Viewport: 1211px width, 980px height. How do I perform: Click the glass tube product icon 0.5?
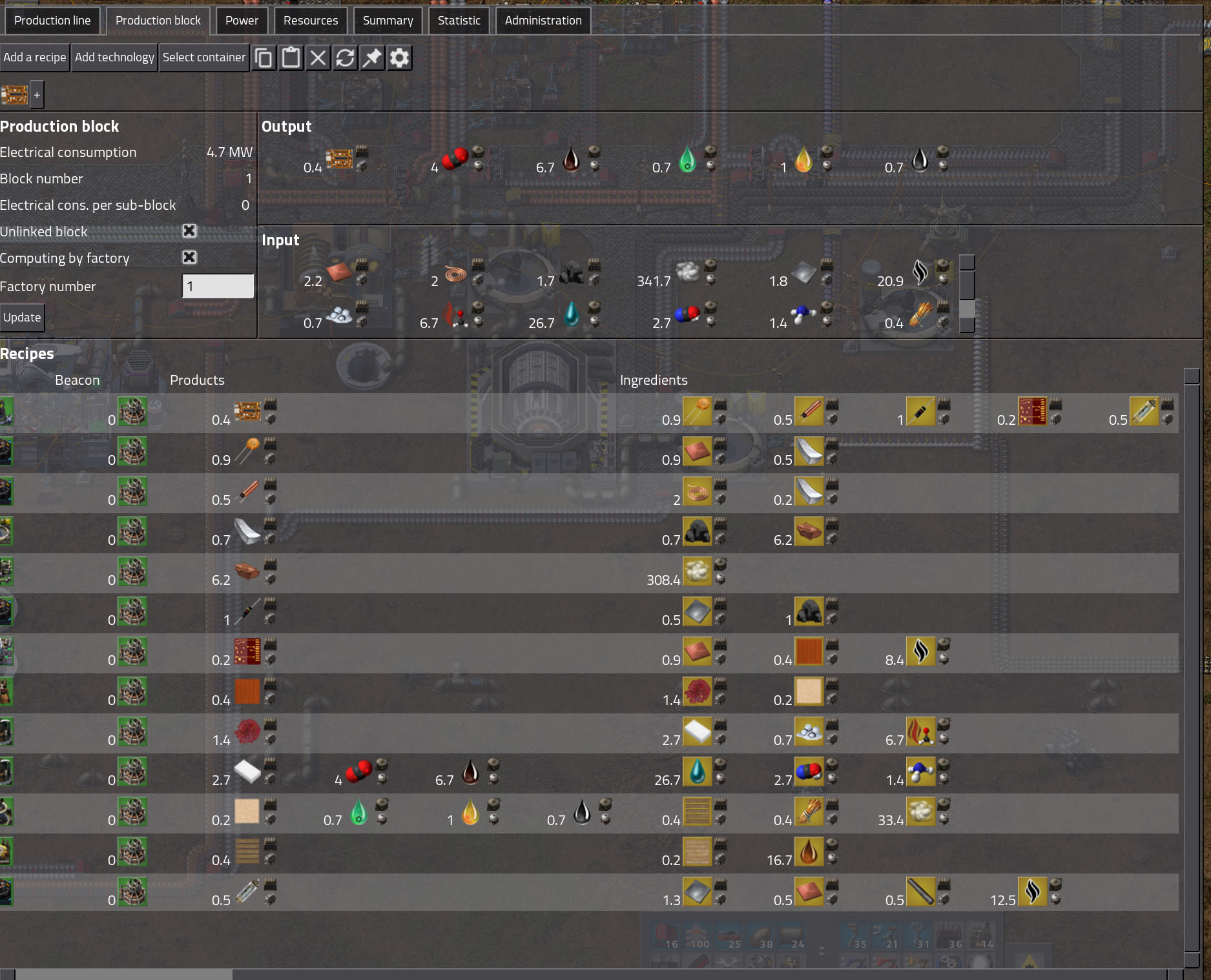coord(247,892)
